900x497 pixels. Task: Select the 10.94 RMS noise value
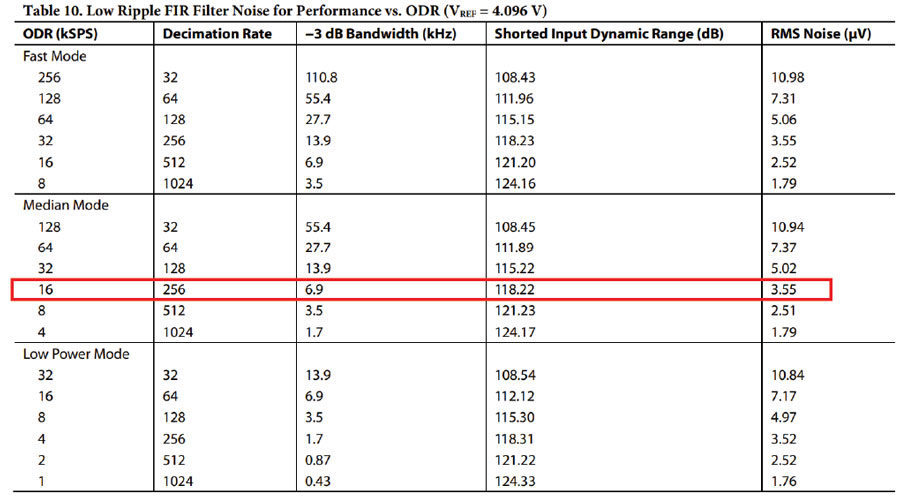coord(788,227)
